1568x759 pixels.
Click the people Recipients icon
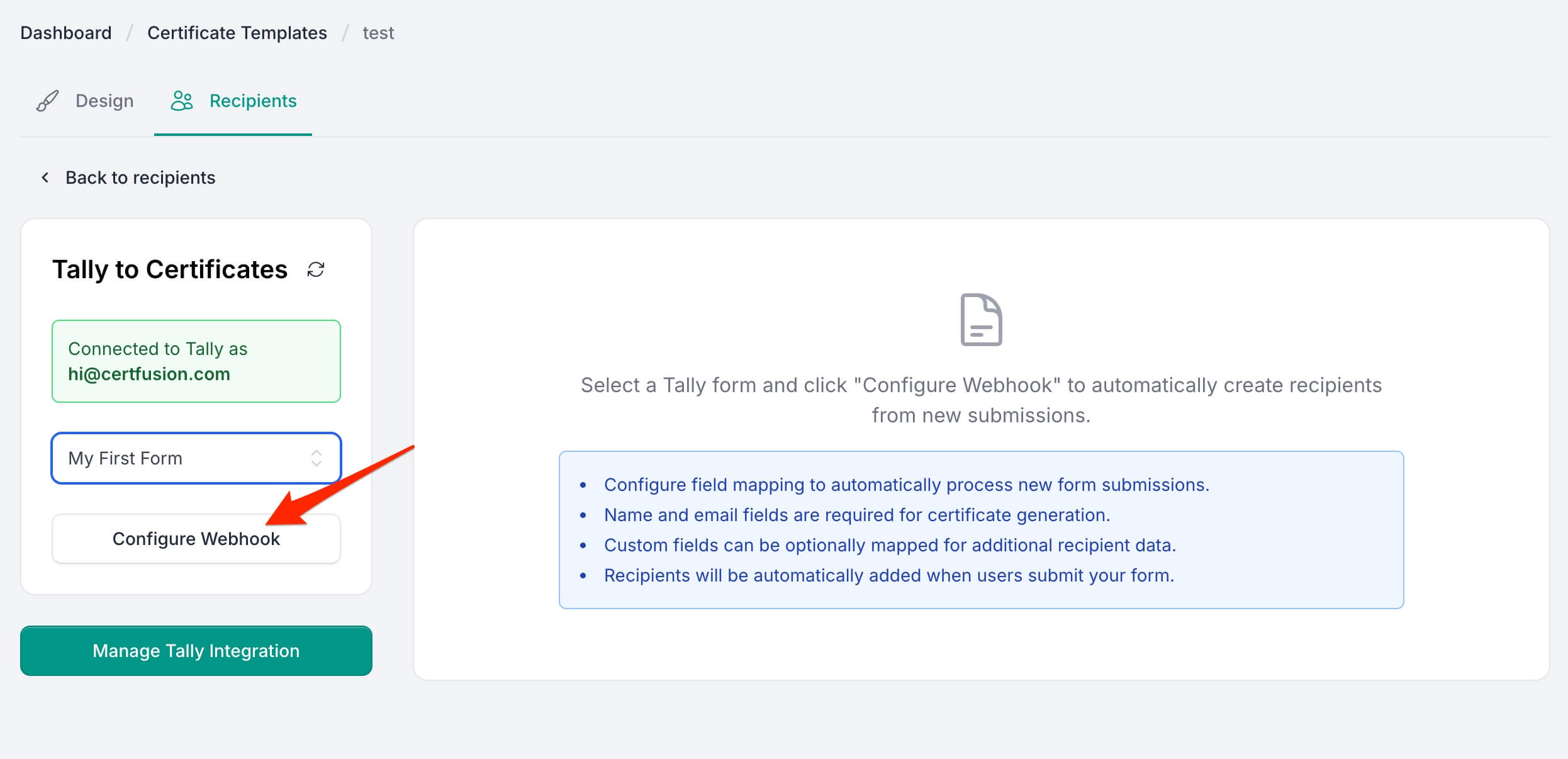pos(182,101)
